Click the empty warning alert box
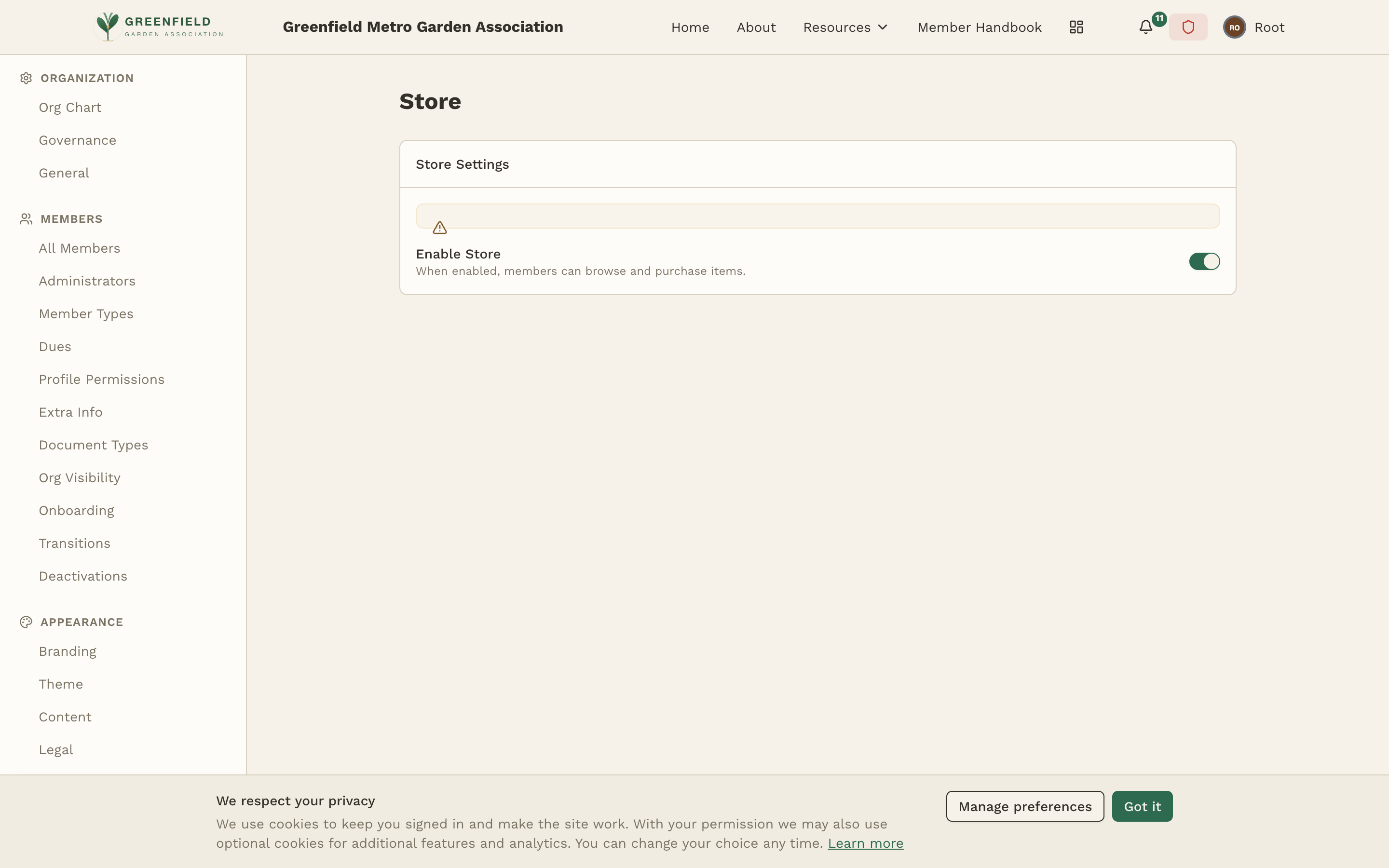 [817, 216]
